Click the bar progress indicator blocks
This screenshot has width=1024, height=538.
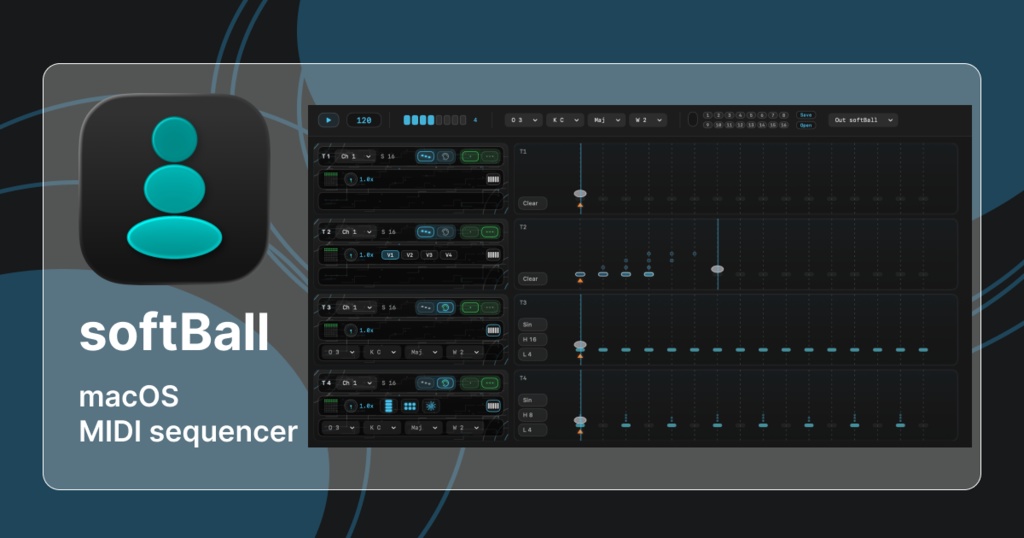coord(435,120)
